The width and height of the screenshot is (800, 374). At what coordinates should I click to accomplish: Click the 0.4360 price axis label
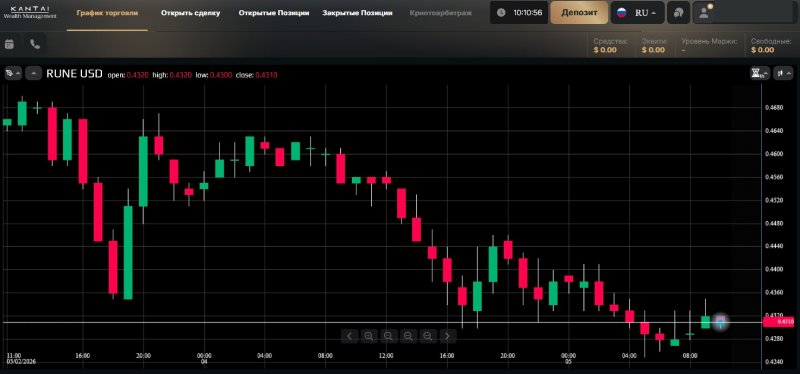[774, 292]
